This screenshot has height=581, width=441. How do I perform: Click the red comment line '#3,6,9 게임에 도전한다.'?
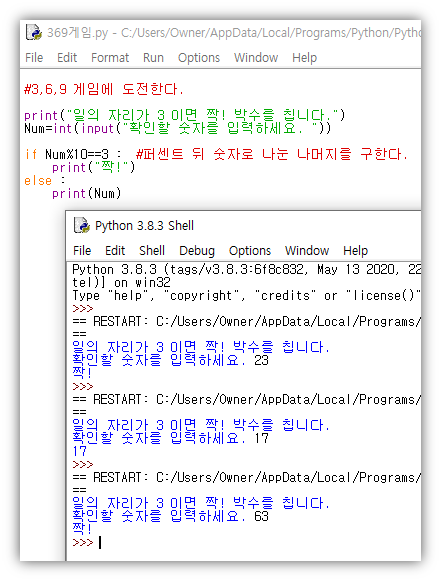[104, 89]
